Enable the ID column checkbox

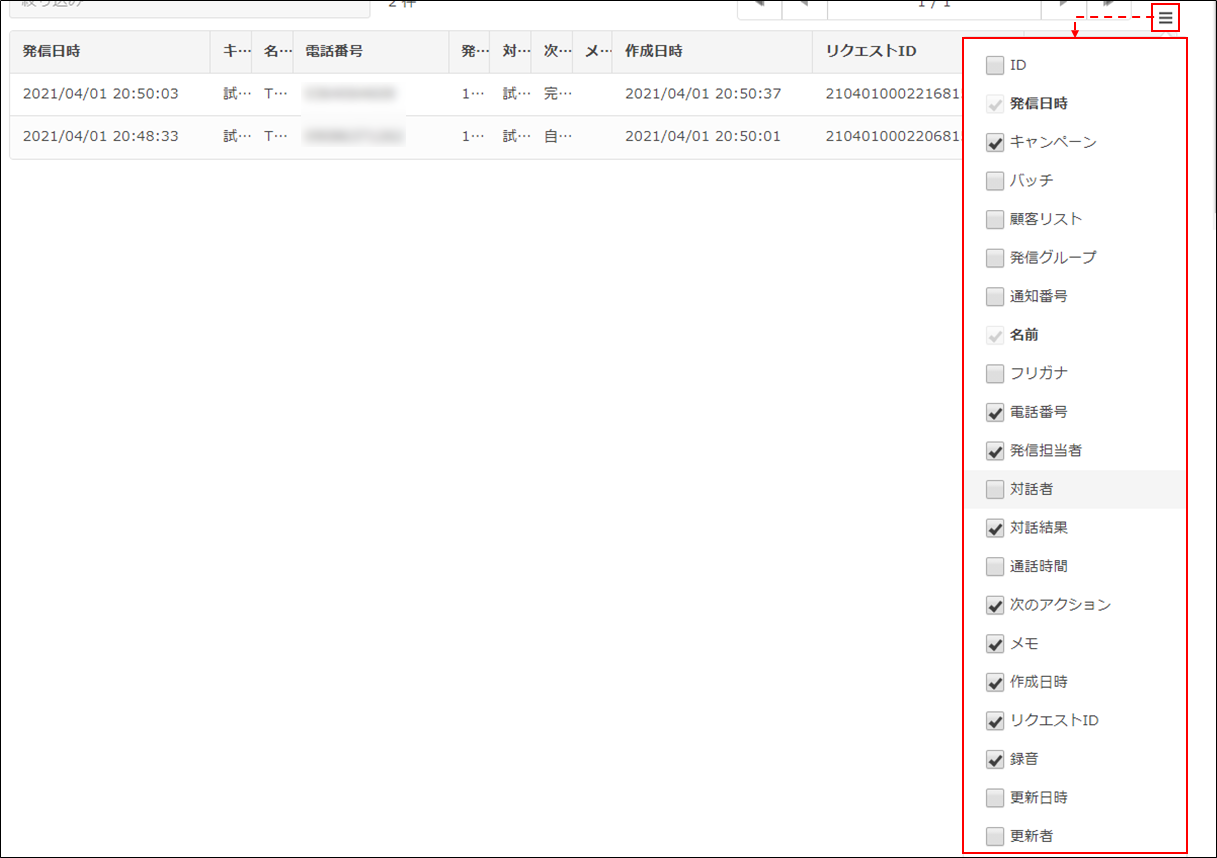click(x=995, y=66)
